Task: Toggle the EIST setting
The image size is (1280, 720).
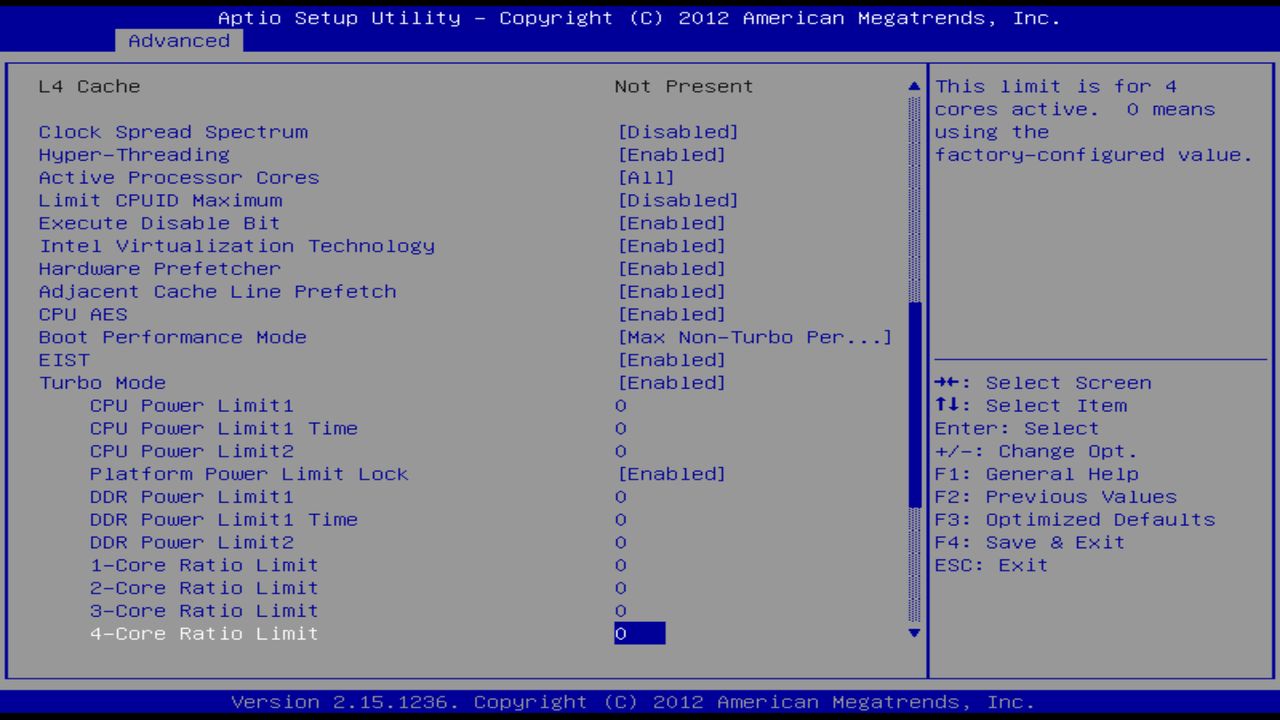Action: (x=672, y=359)
